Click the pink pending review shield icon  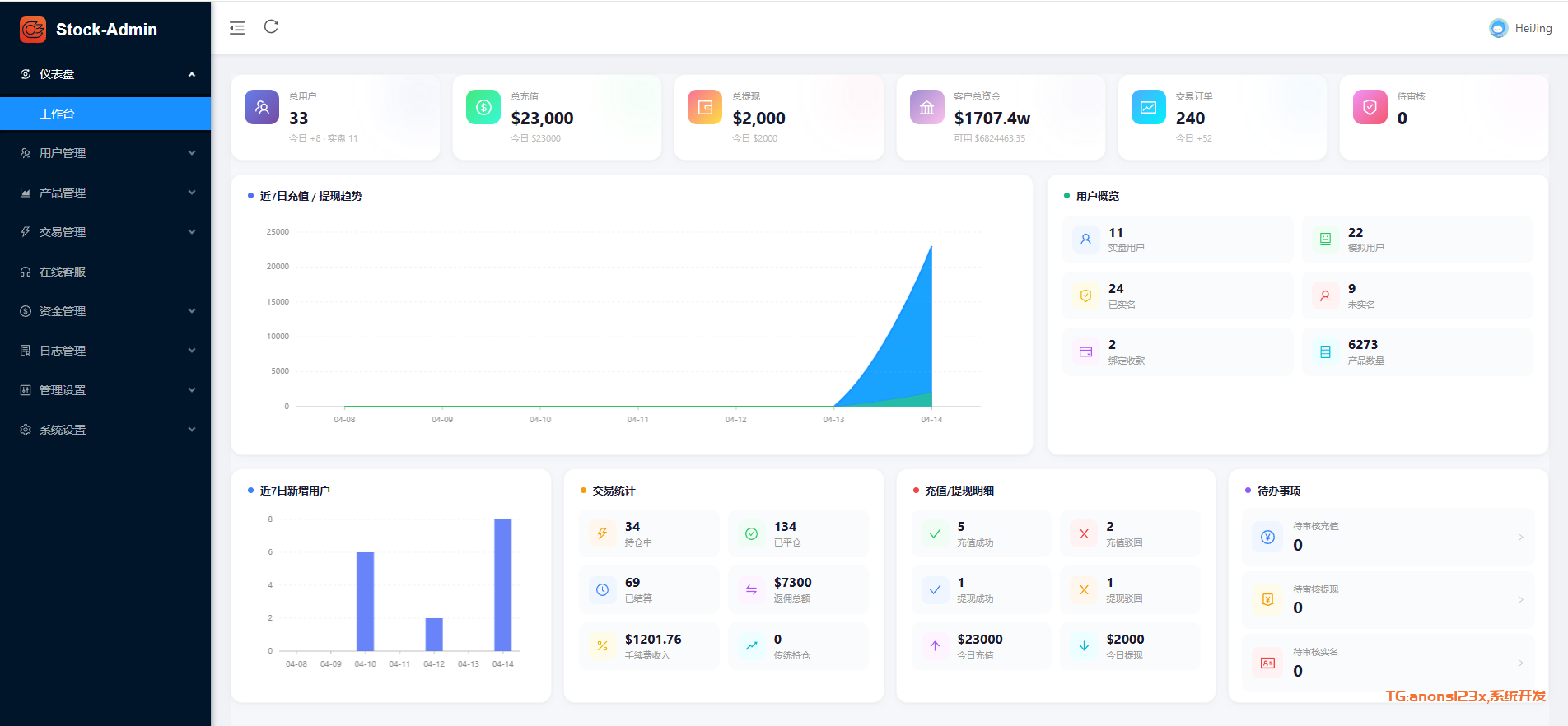1370,107
